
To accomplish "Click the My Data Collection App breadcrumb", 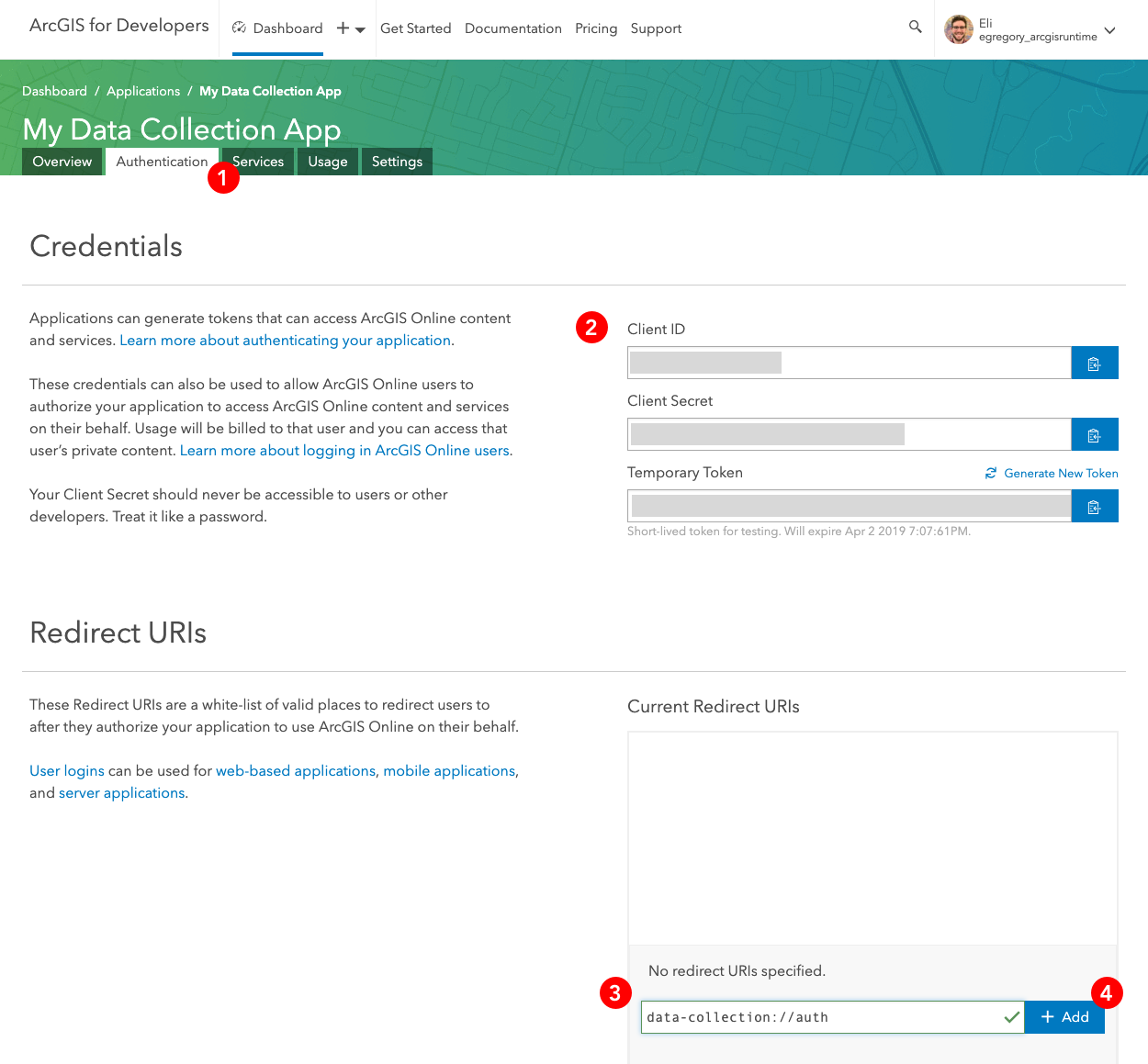I will 270,91.
